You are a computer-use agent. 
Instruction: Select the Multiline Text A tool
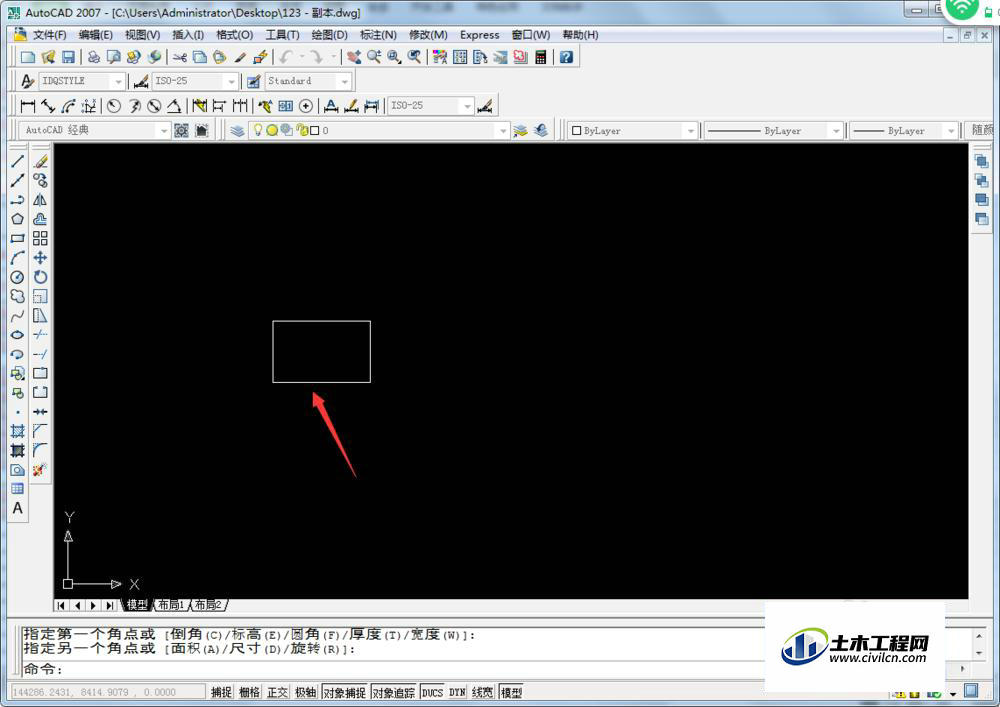pyautogui.click(x=17, y=508)
